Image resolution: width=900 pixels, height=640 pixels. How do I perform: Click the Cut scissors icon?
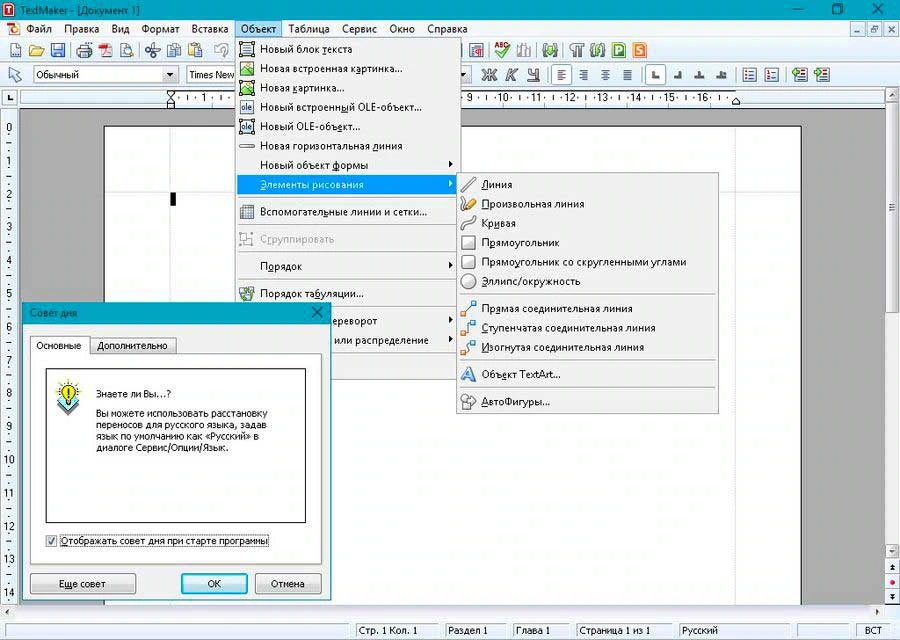coord(153,51)
